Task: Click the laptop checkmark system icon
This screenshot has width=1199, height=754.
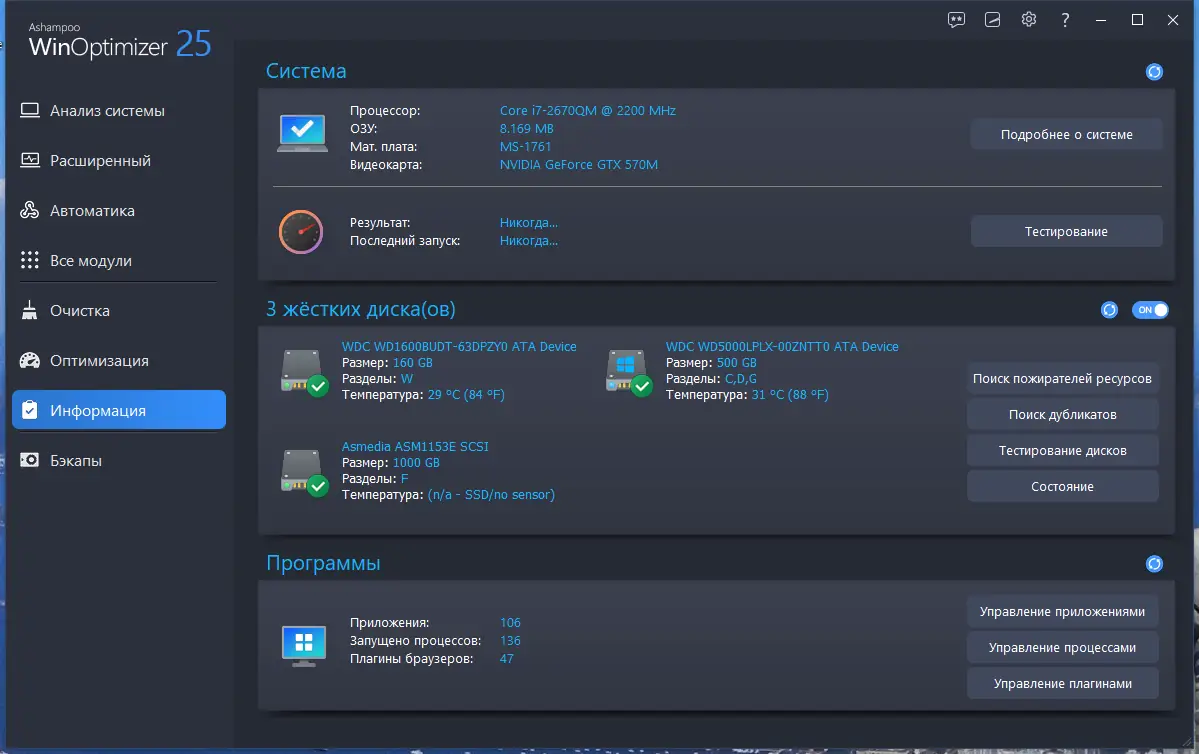Action: coord(302,134)
